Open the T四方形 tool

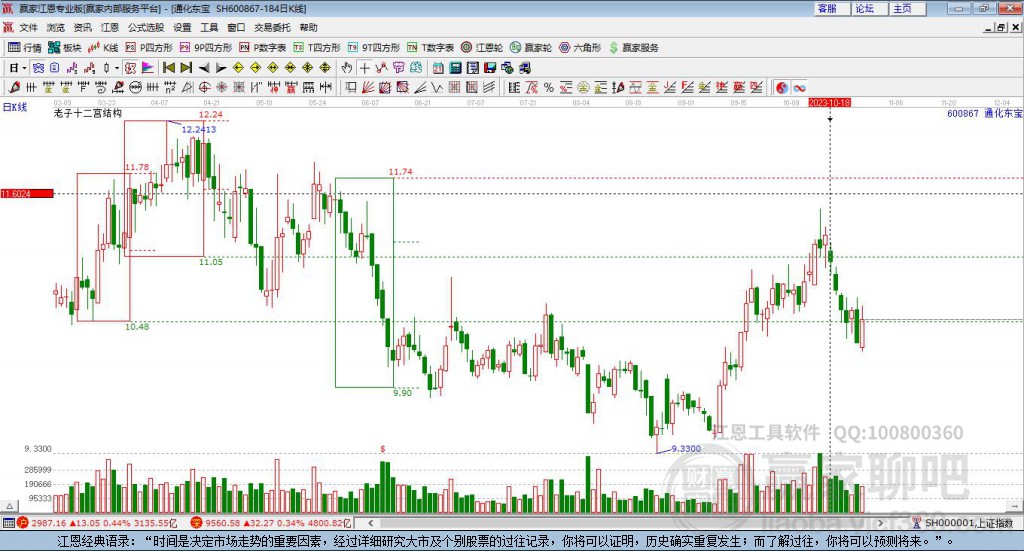pyautogui.click(x=317, y=48)
